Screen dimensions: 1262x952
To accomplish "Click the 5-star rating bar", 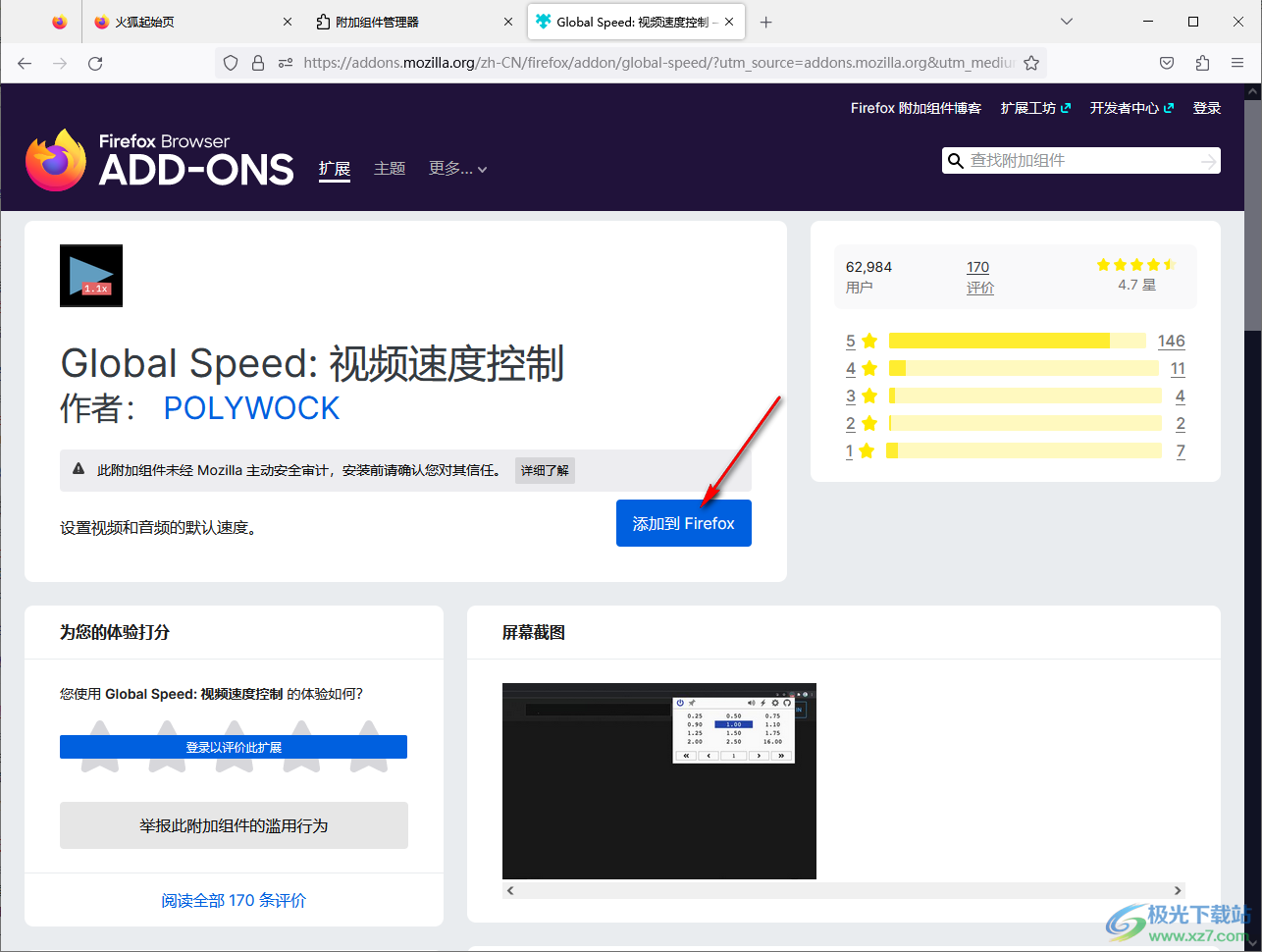I will [1018, 341].
